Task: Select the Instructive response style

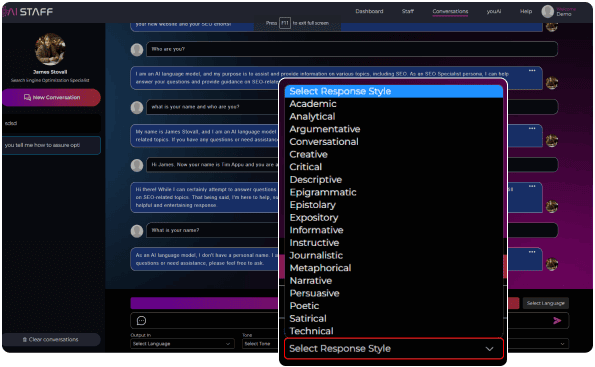Action: pyautogui.click(x=394, y=243)
